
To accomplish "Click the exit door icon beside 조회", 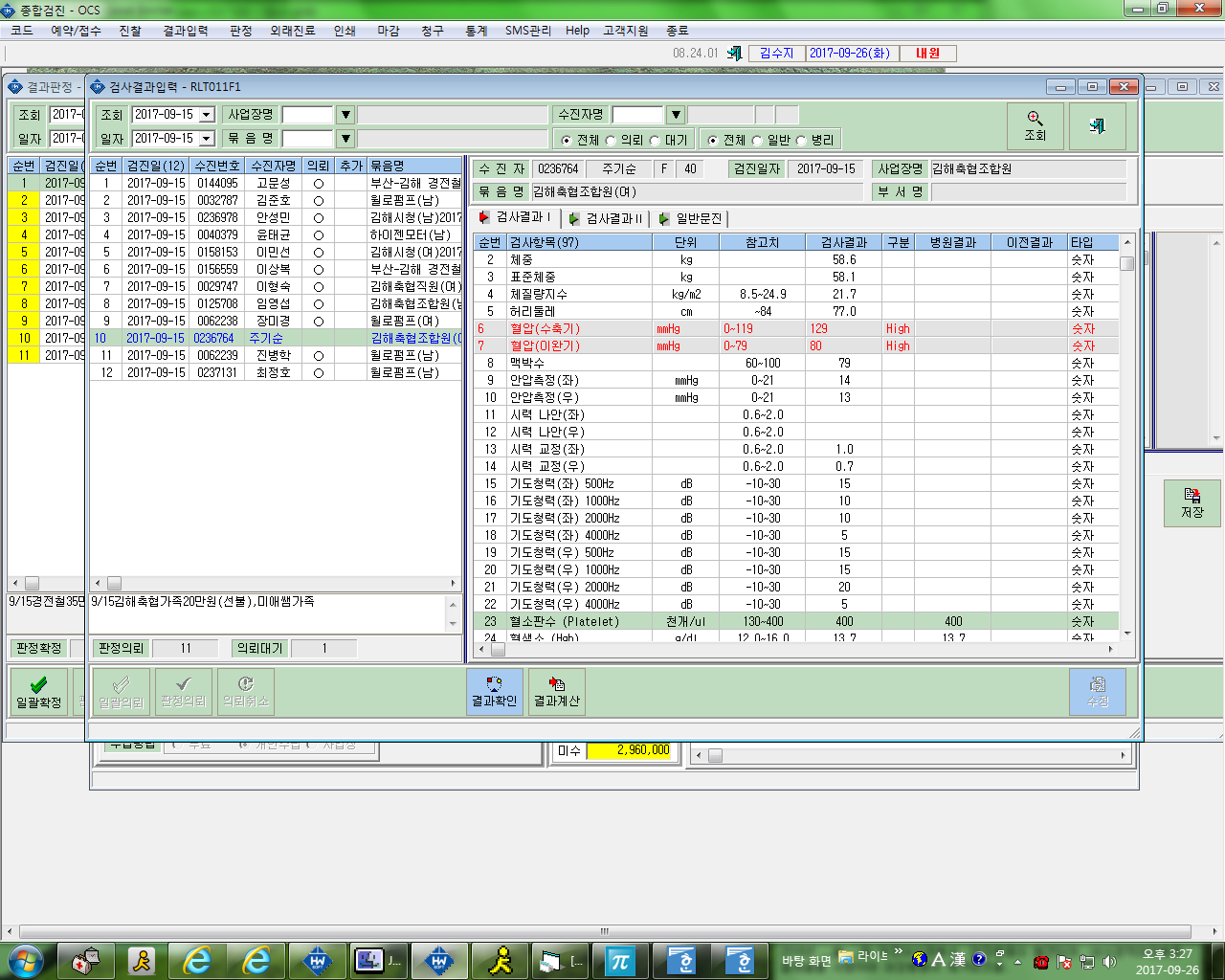I will point(1097,125).
